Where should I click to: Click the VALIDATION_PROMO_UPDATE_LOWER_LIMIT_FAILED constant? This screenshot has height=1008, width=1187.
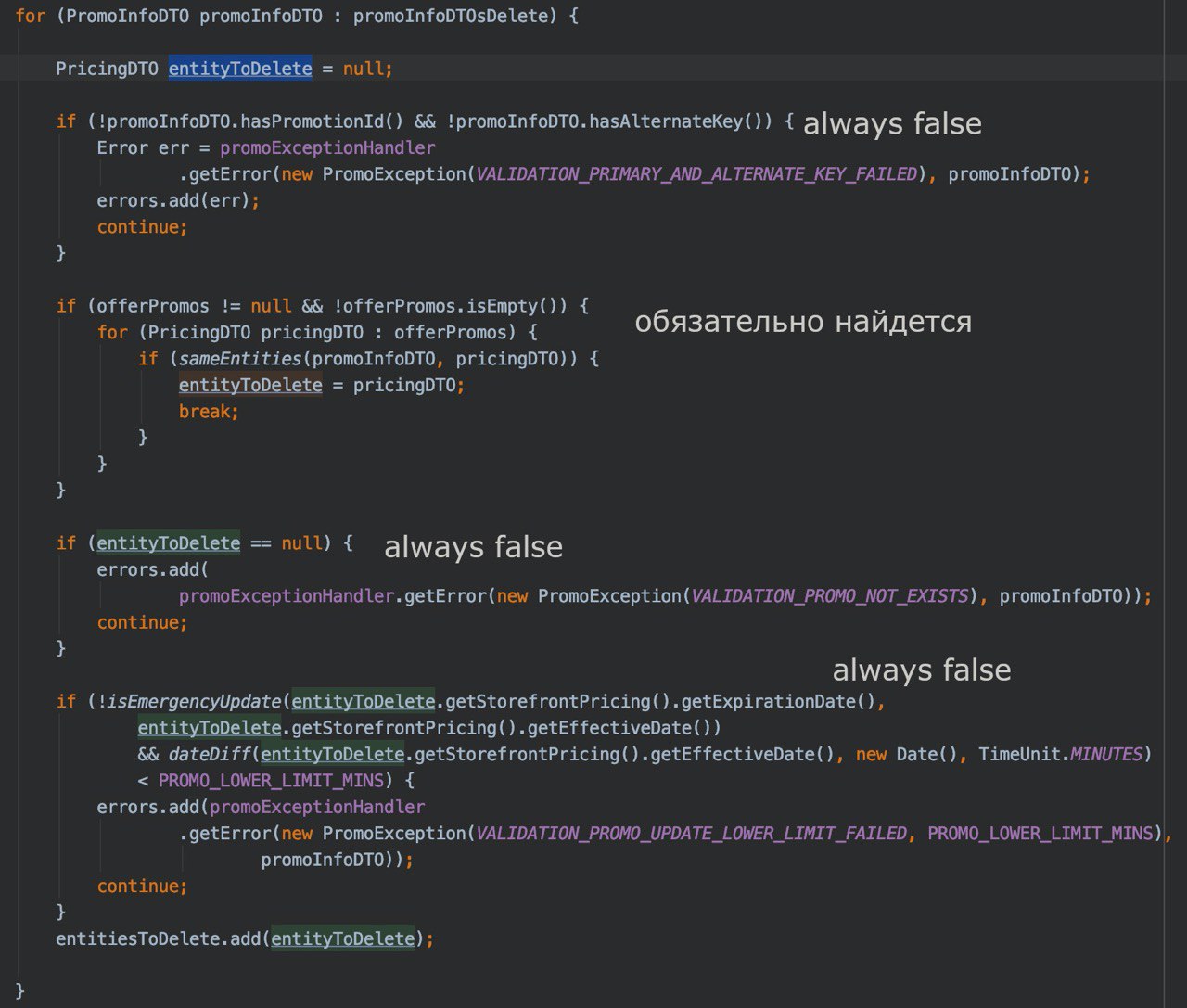point(691,834)
